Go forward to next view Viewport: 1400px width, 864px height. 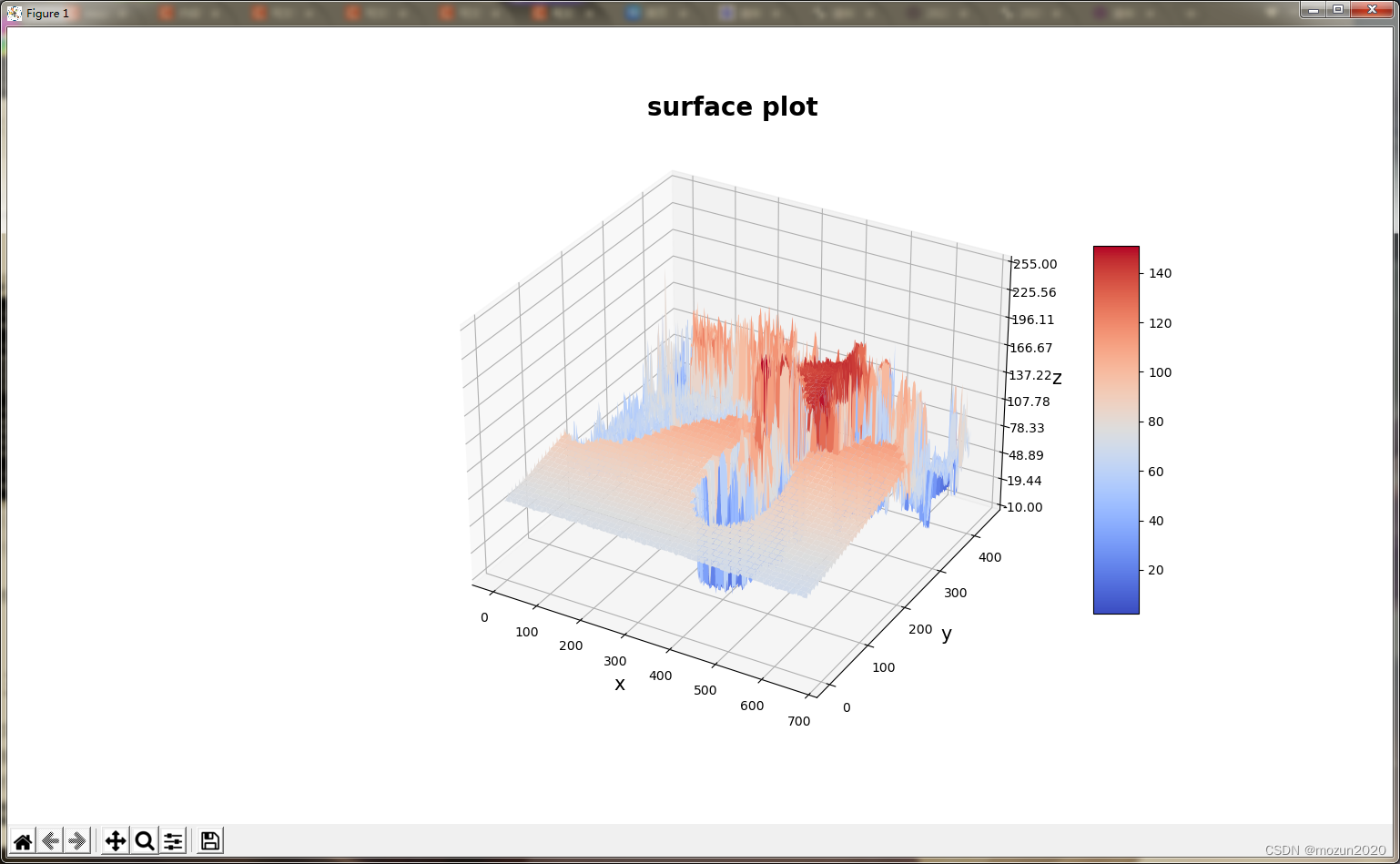pos(78,841)
